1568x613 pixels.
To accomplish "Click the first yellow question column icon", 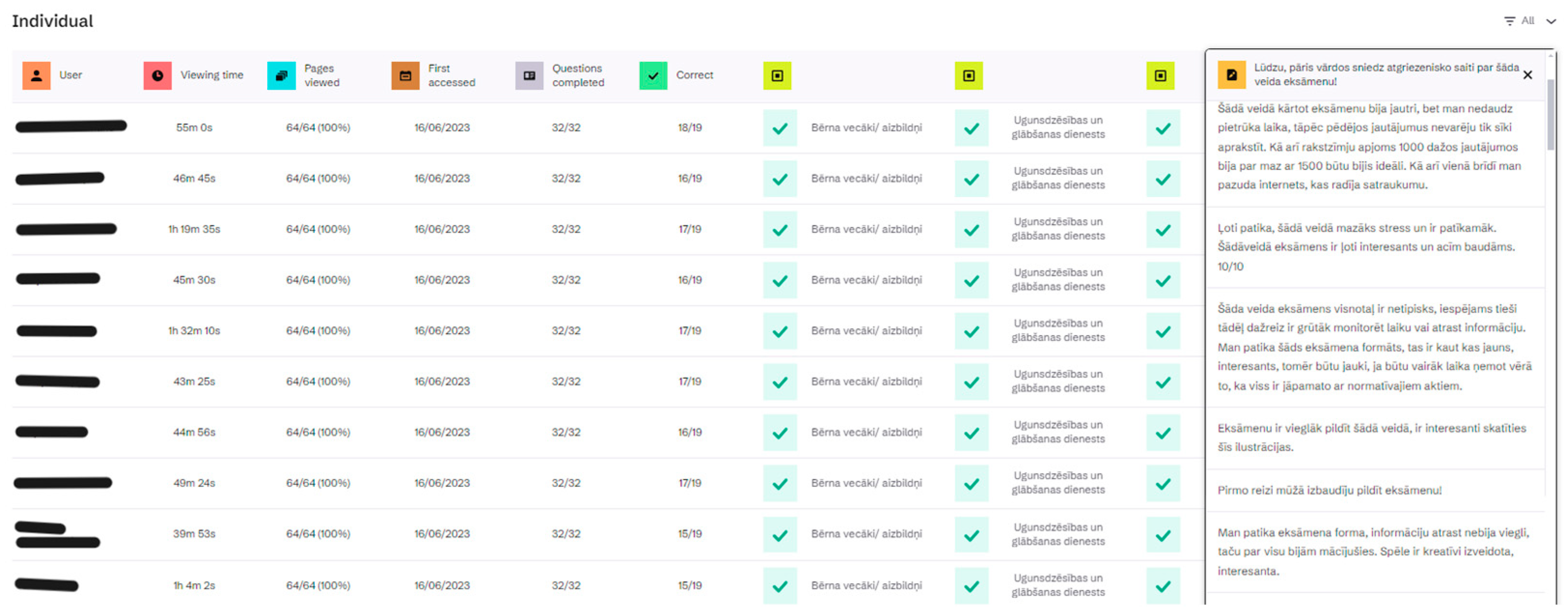I will point(777,76).
